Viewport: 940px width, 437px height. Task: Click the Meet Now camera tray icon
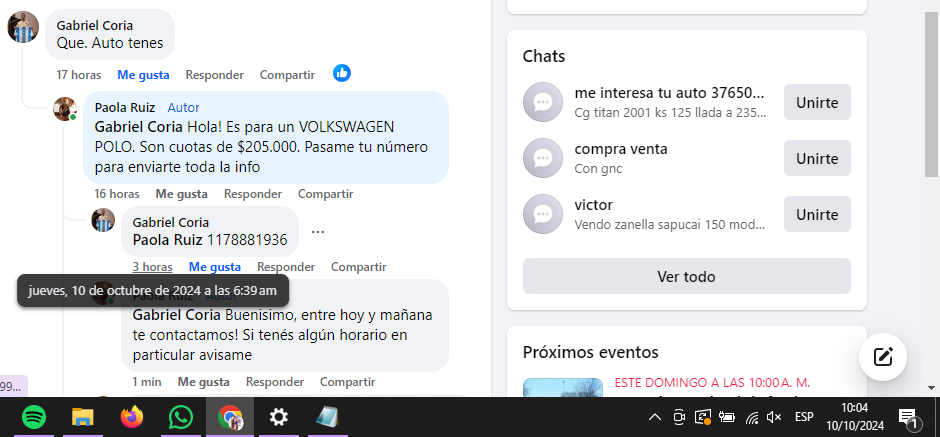tap(679, 417)
